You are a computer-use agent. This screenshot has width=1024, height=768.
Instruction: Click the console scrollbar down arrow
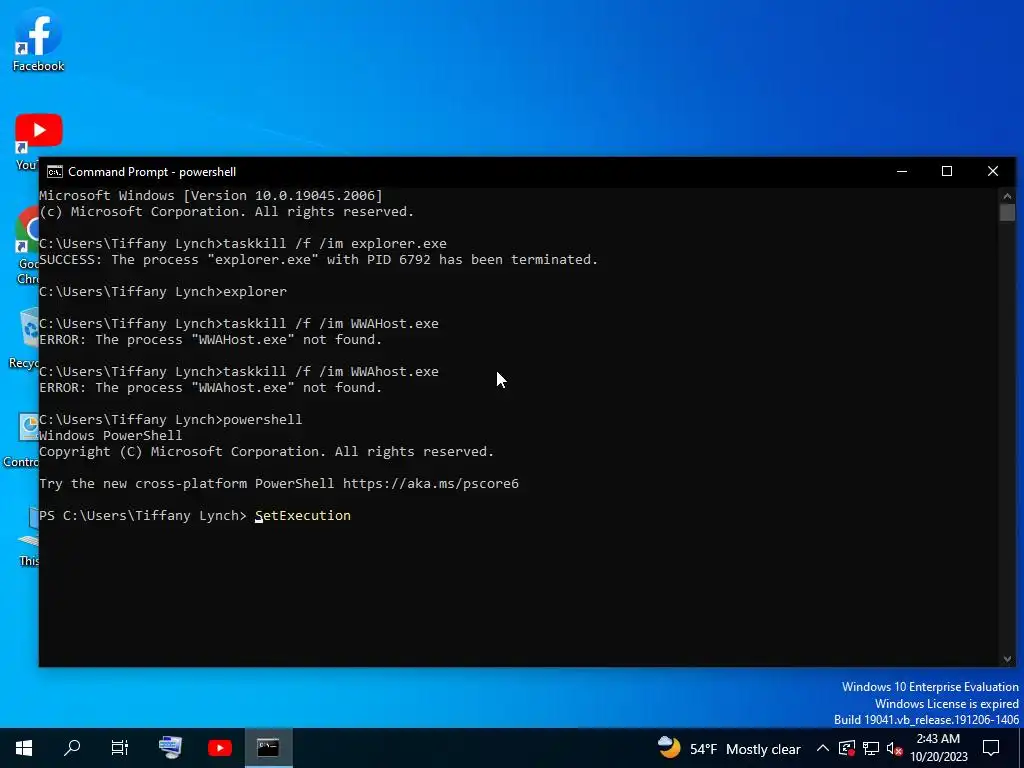click(1007, 659)
